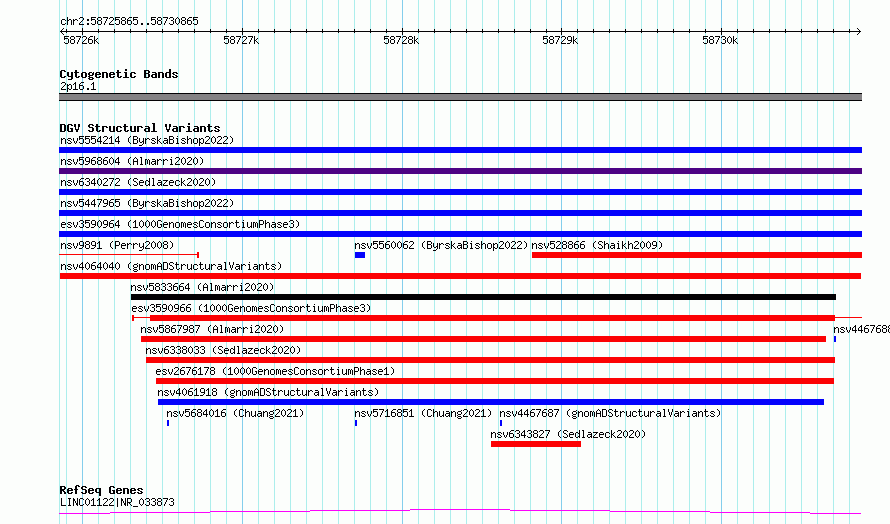Viewport: 890px width, 524px height.
Task: Select the small blue nsv5560062 variant bar
Action: (360, 255)
